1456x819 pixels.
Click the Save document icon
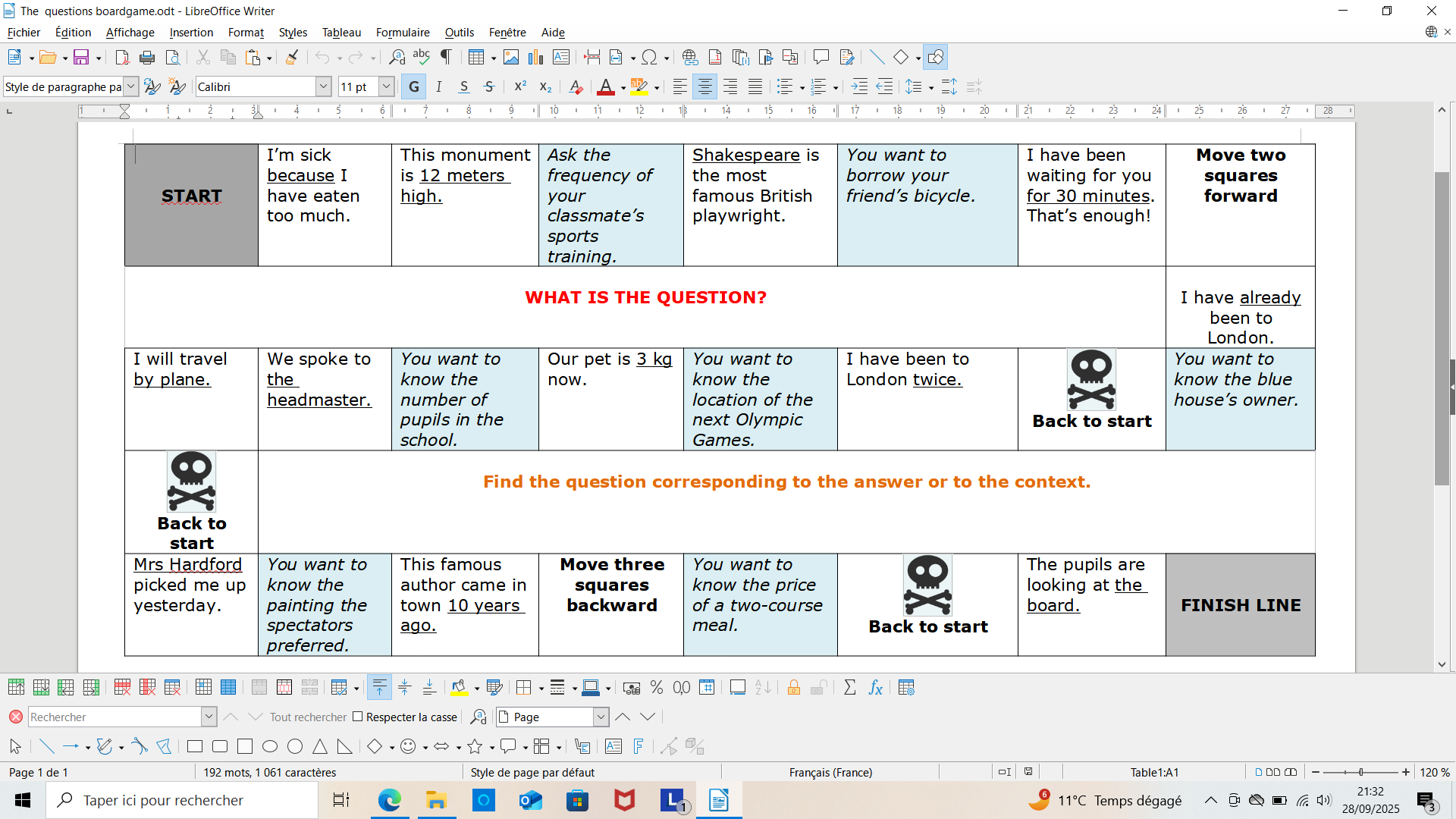[x=81, y=57]
